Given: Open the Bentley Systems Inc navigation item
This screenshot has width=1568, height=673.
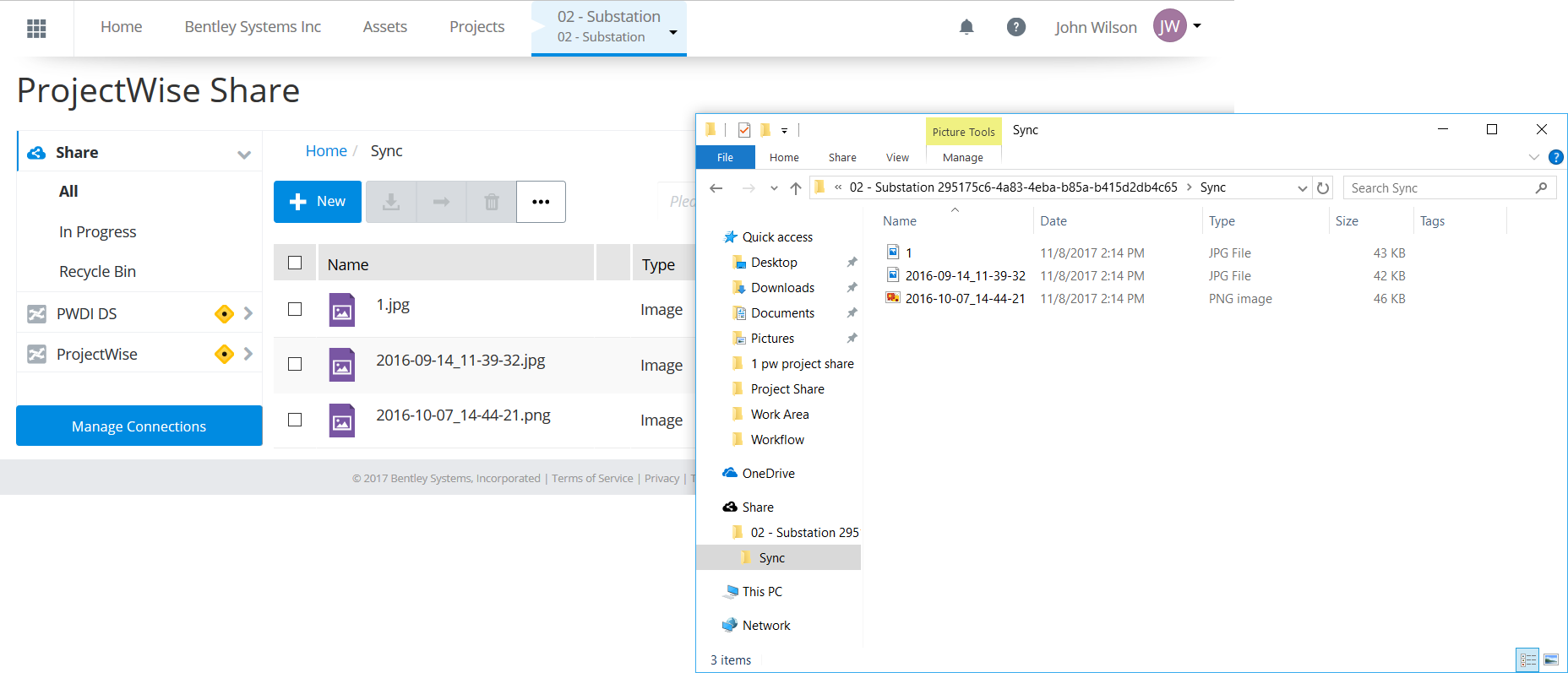Looking at the screenshot, I should (x=253, y=27).
